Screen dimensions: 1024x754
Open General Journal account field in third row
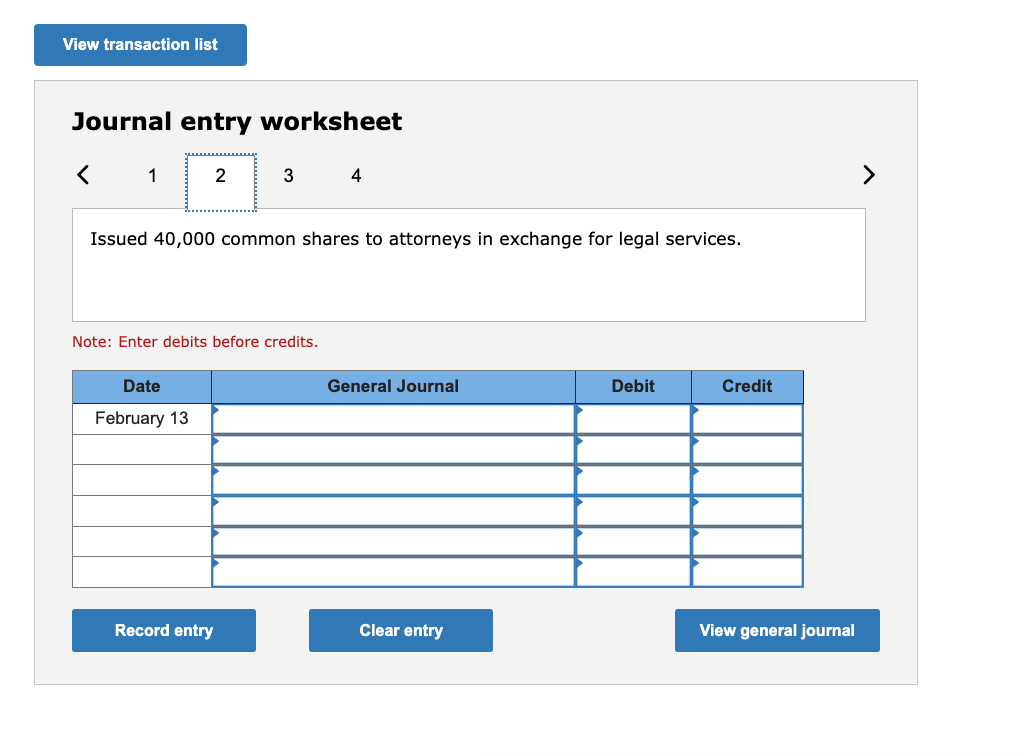[393, 480]
